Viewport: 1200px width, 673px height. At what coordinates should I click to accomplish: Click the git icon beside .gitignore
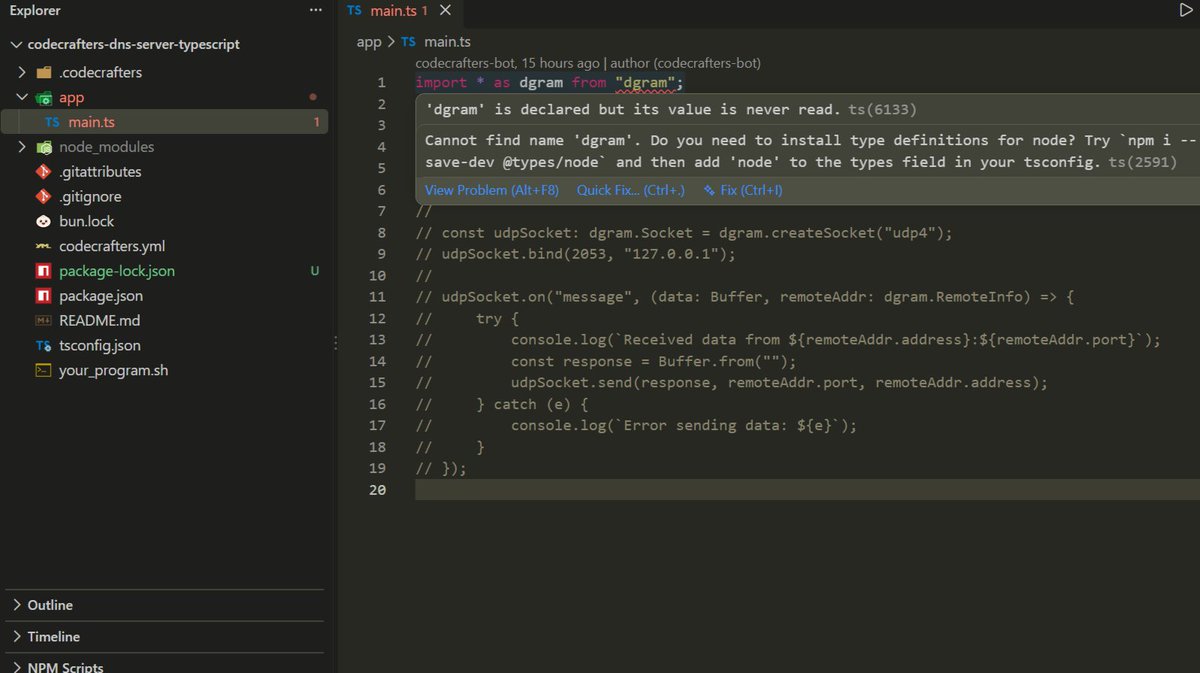[x=43, y=197]
